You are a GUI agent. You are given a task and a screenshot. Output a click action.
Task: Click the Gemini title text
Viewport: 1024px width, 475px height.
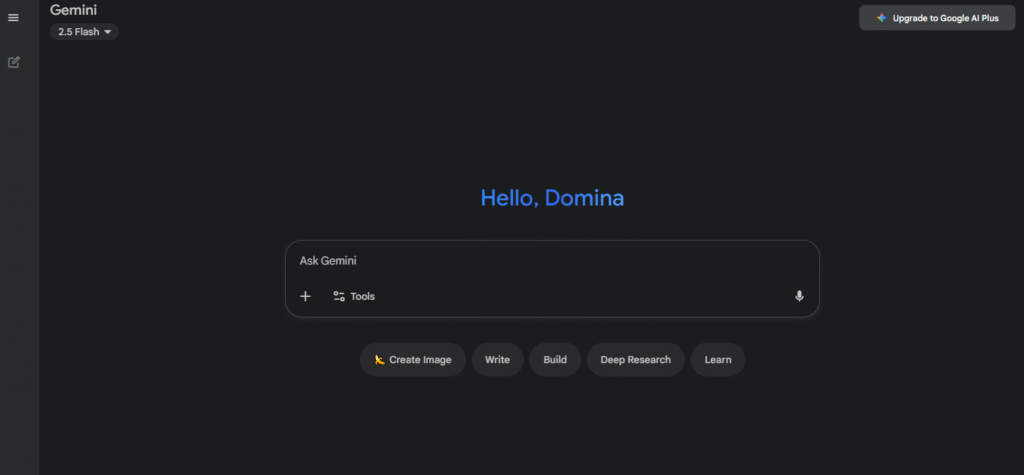pos(74,10)
